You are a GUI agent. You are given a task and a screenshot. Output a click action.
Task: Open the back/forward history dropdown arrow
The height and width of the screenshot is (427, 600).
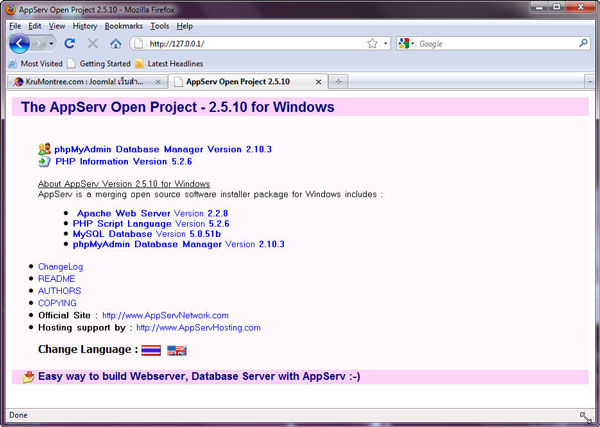51,44
